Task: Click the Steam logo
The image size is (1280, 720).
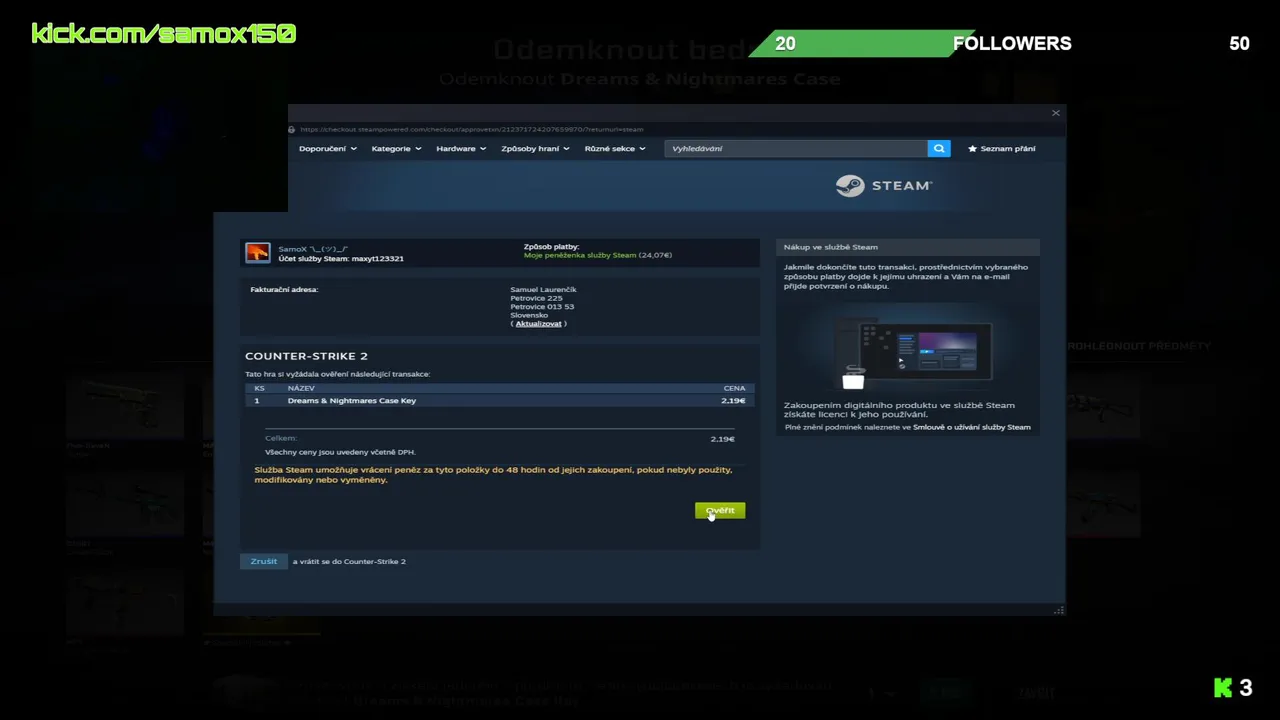Action: pyautogui.click(x=884, y=186)
